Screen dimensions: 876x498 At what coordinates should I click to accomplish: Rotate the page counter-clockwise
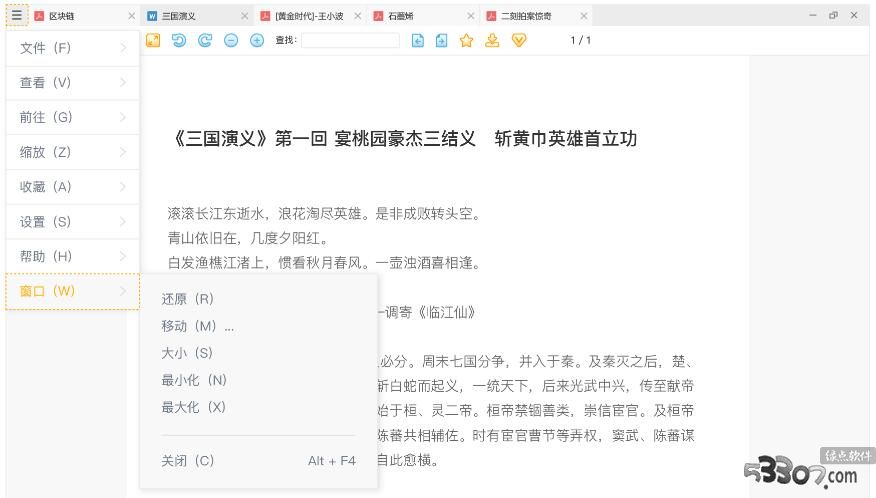pyautogui.click(x=179, y=40)
